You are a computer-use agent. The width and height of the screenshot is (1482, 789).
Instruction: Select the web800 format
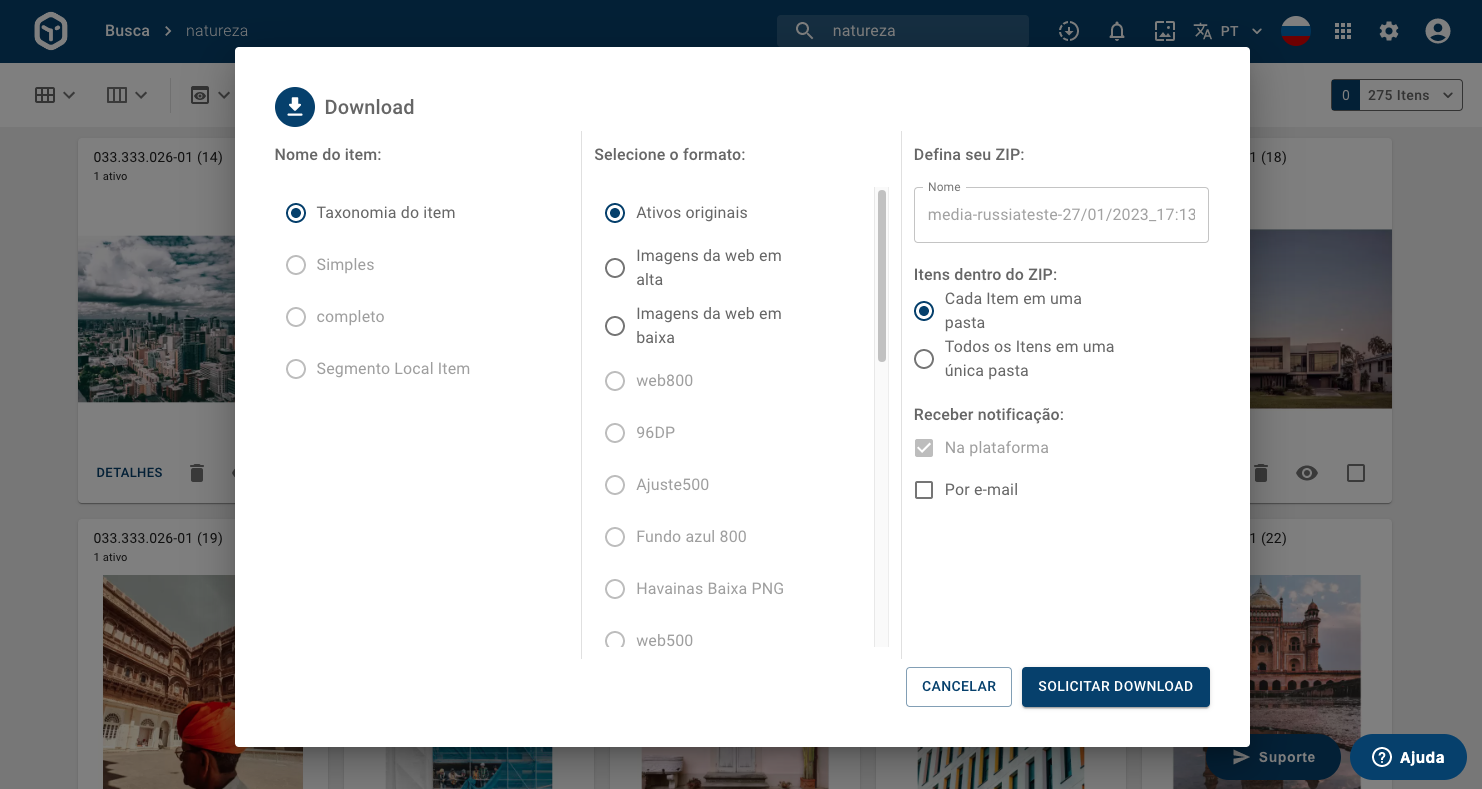coord(615,381)
